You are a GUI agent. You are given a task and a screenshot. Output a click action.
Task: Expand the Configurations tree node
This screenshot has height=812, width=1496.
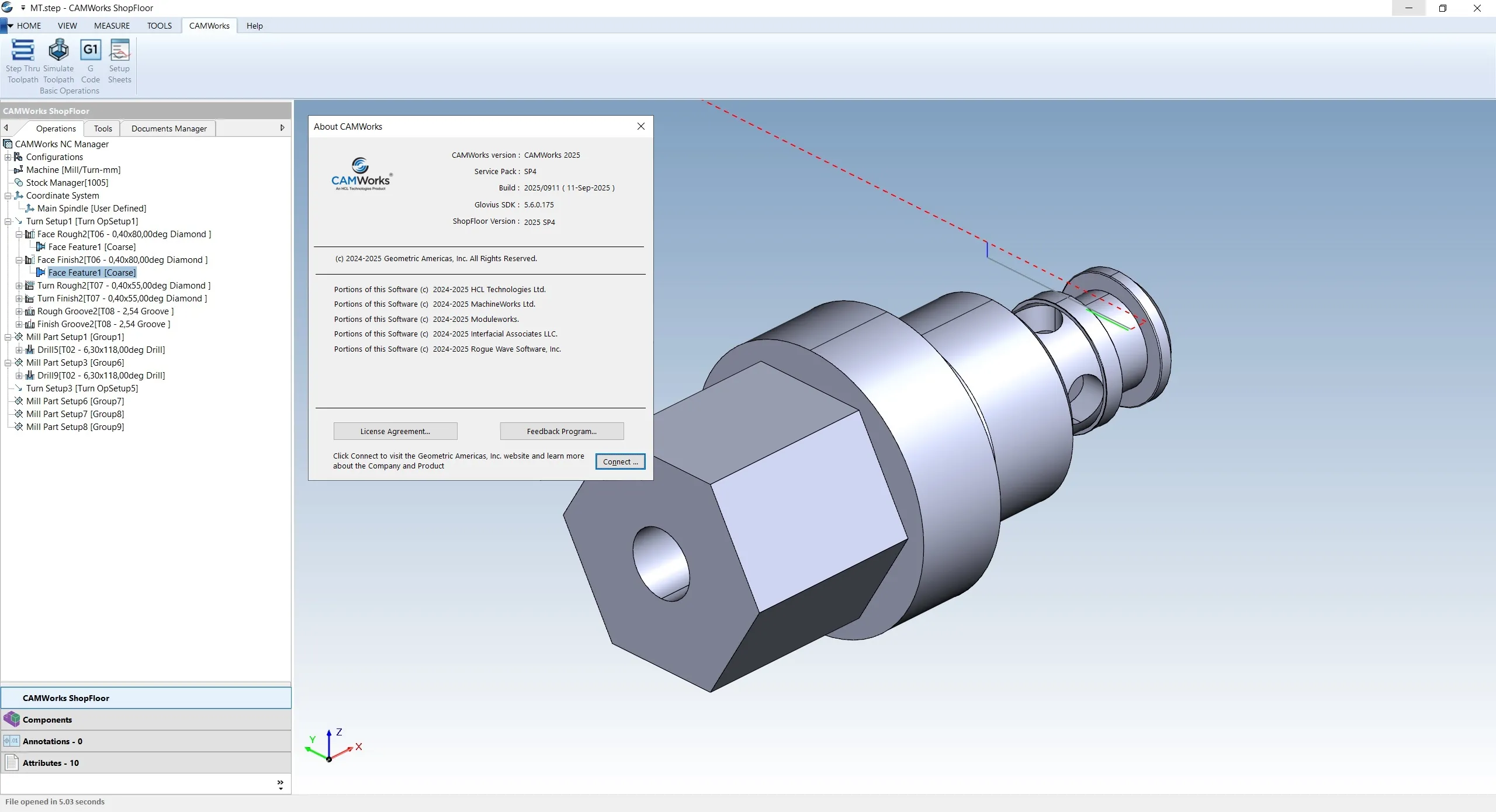(x=8, y=157)
